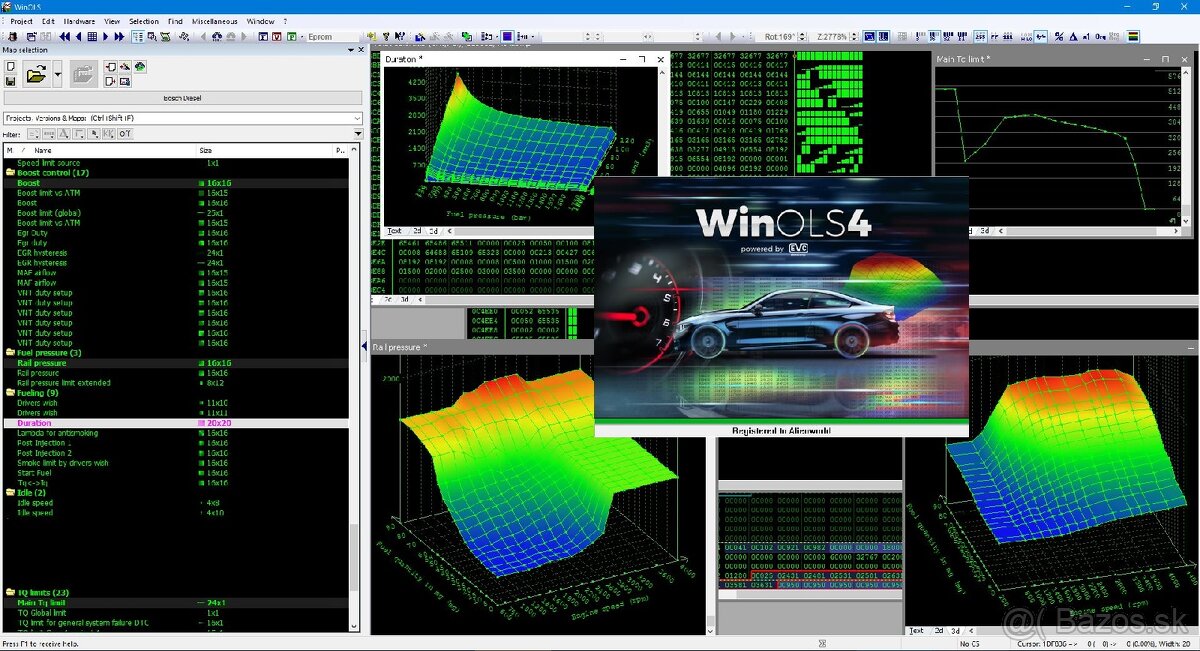Open a project with the folder icon
Viewport: 1200px width, 651px height.
click(x=36, y=73)
